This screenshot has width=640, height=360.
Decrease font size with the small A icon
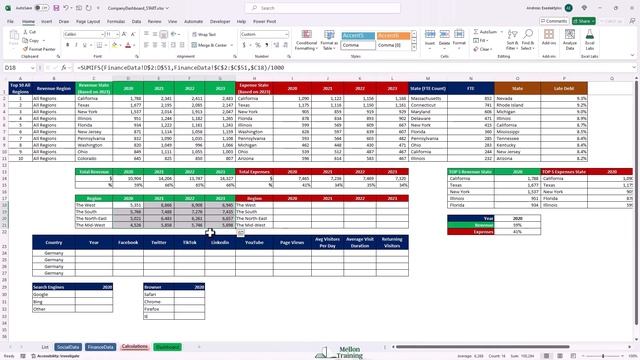pos(133,34)
